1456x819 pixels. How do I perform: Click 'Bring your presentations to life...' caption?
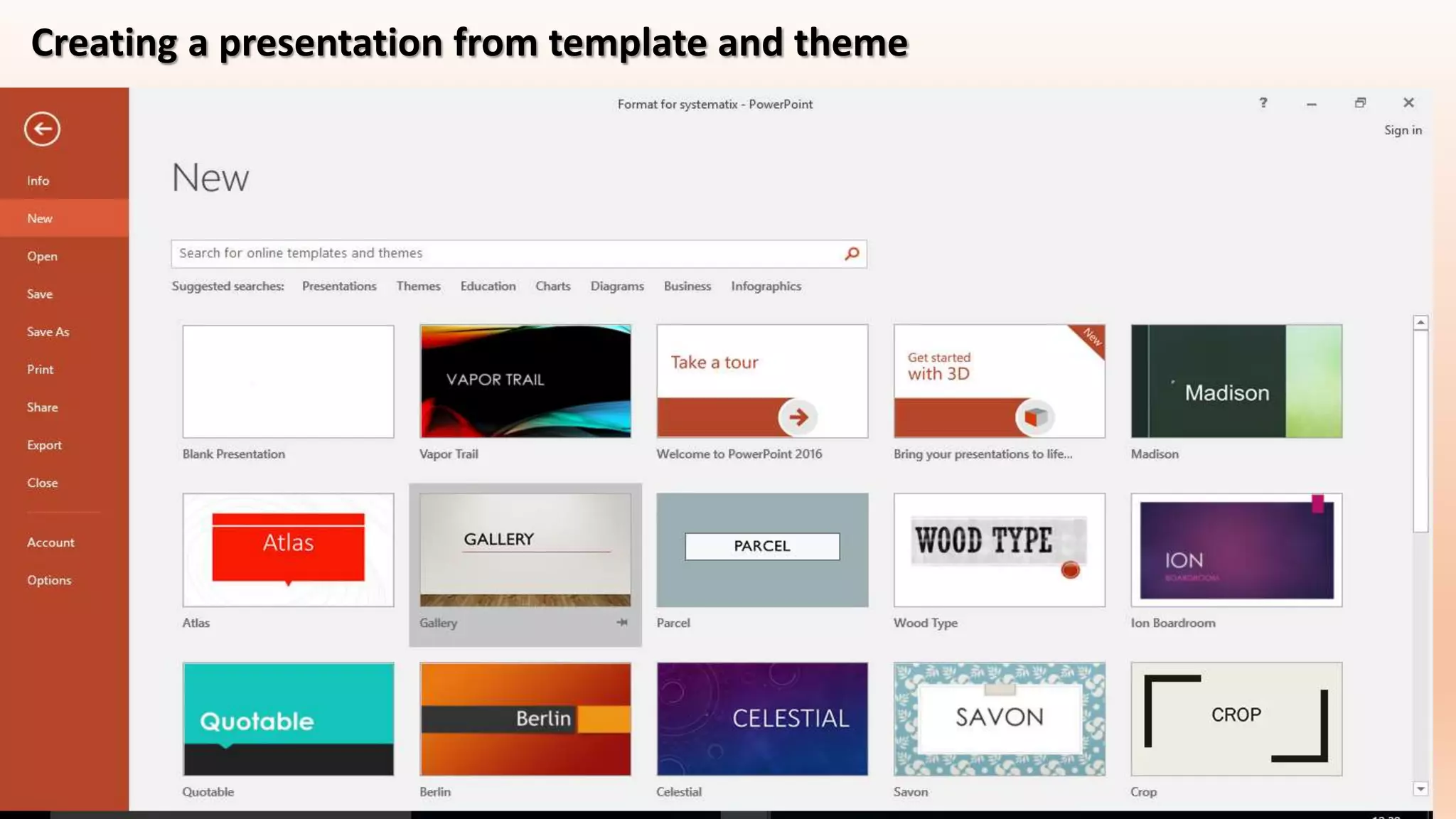(983, 454)
